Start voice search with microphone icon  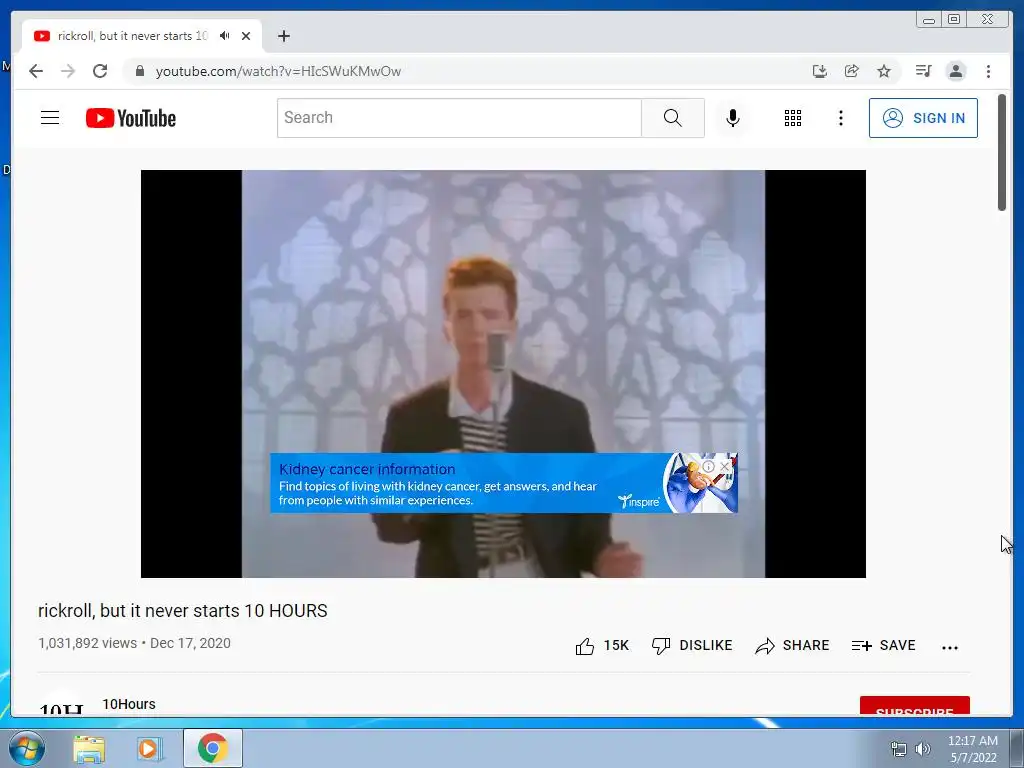click(x=733, y=118)
